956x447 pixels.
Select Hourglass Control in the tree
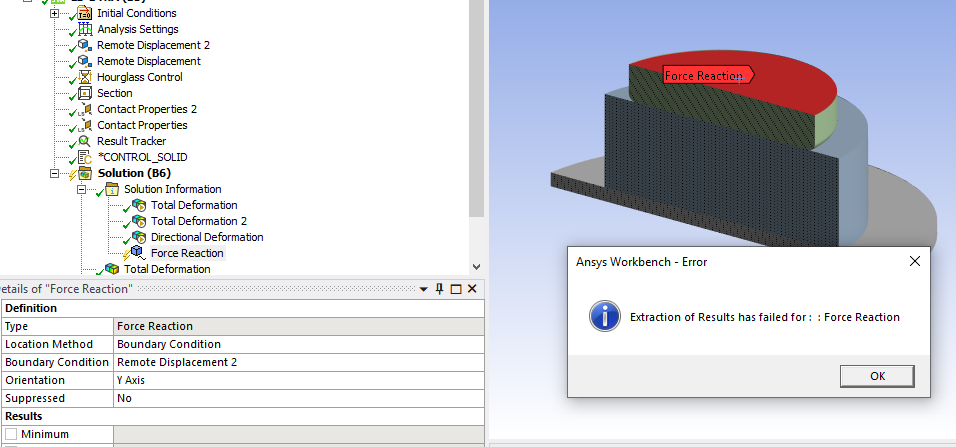tap(140, 77)
